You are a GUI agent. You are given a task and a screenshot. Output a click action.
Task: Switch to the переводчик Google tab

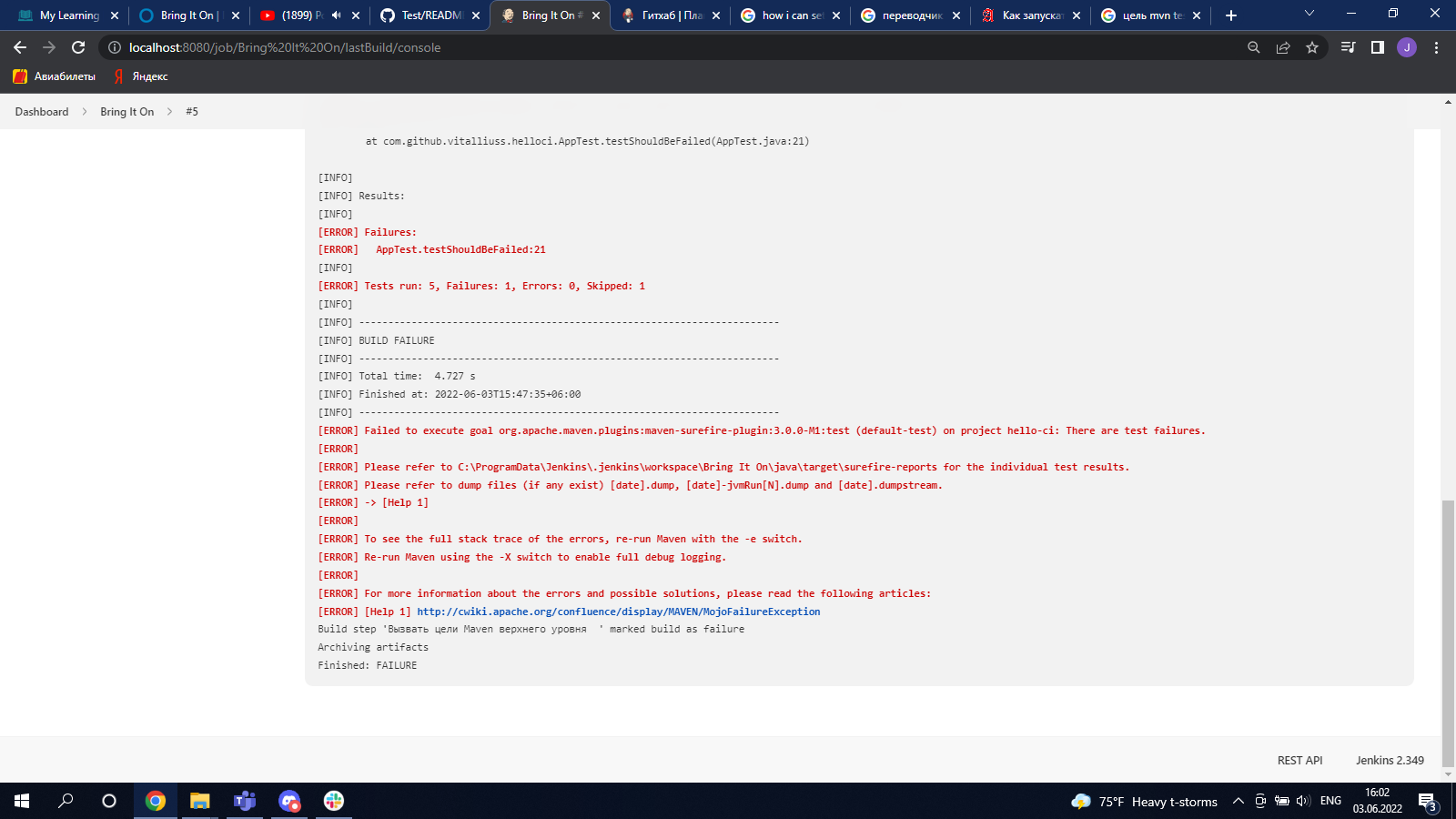(x=911, y=15)
